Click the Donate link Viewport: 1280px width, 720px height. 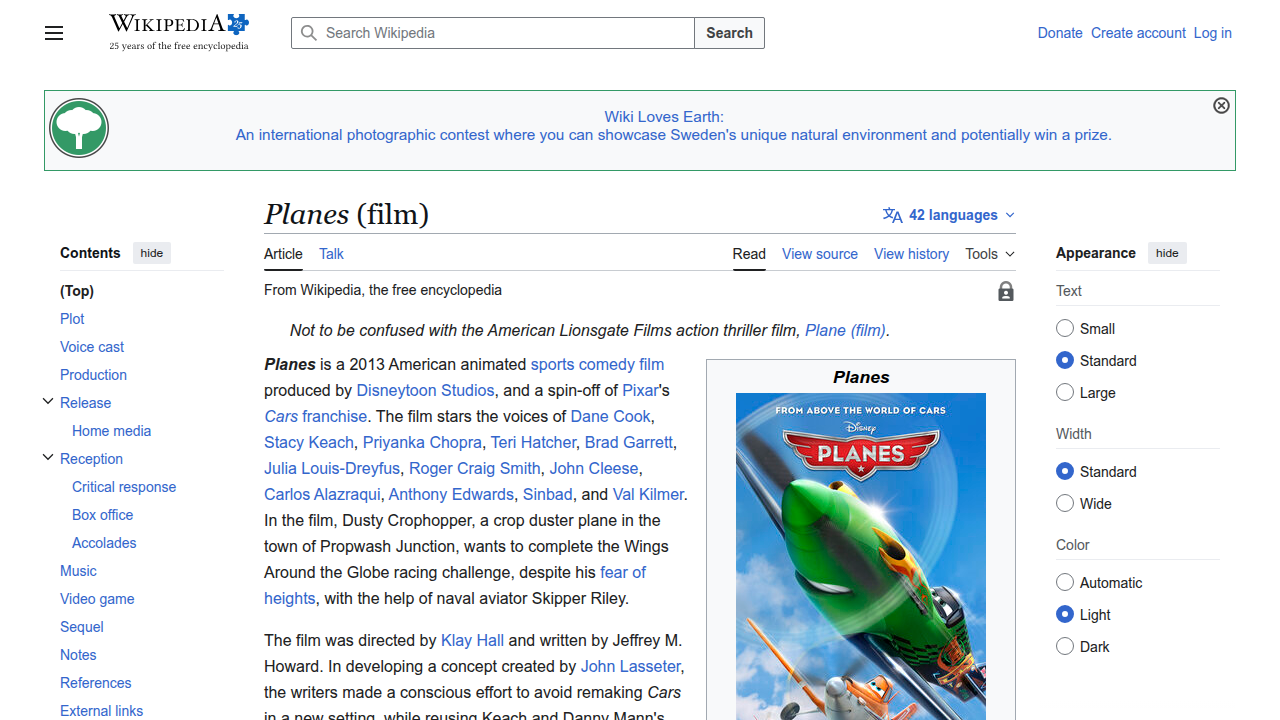click(x=1060, y=33)
